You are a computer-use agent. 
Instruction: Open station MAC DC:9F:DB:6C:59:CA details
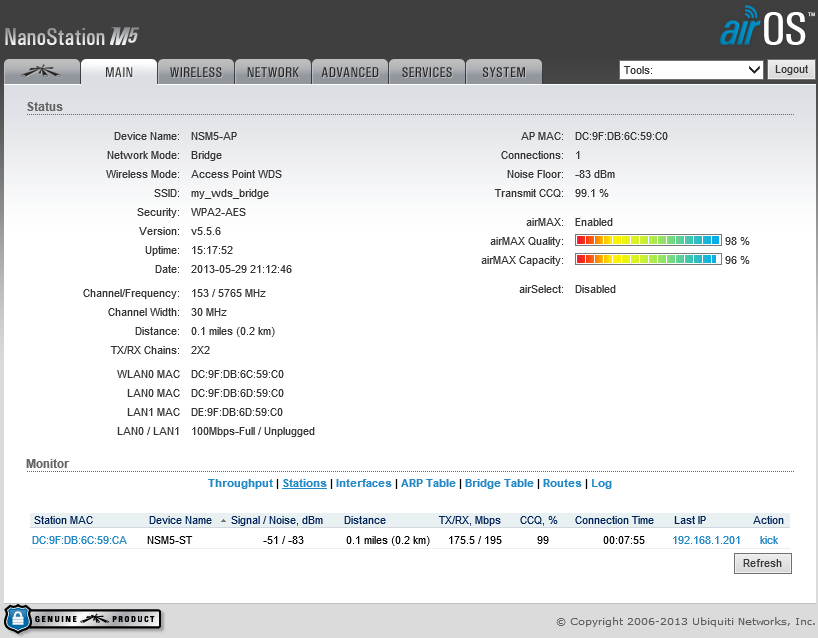pos(79,540)
